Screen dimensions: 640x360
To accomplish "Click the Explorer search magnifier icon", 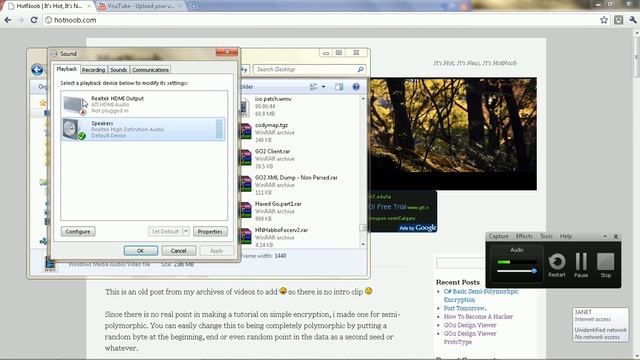I will tap(360, 69).
